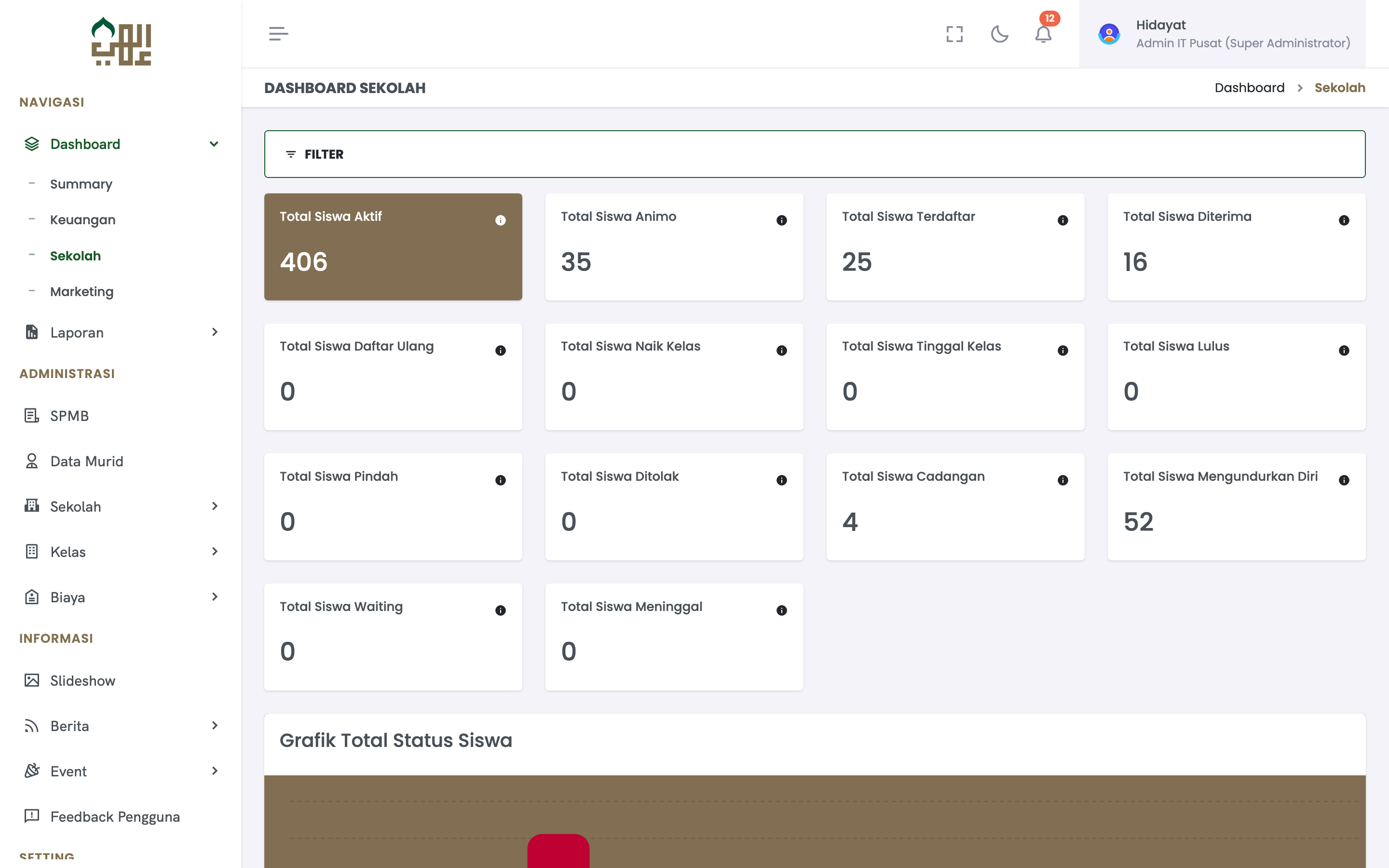1389x868 pixels.
Task: Click the Slideshow image icon
Action: [x=31, y=680]
